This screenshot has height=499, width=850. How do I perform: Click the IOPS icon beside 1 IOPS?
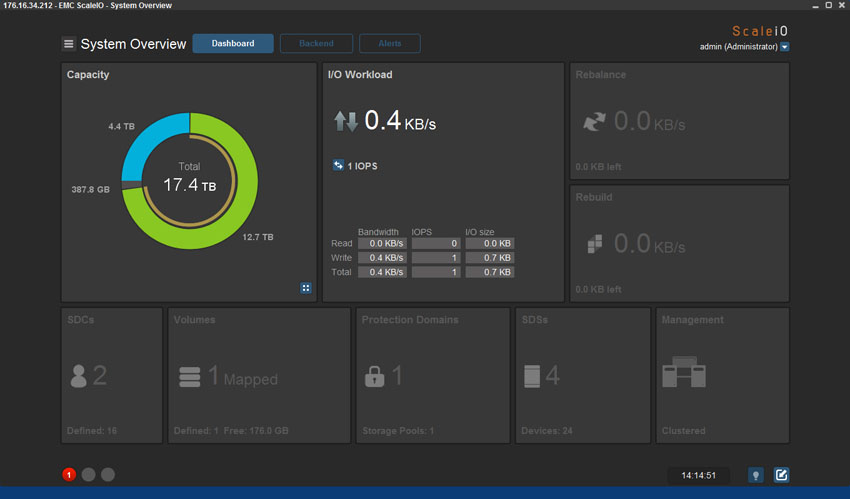click(x=338, y=165)
